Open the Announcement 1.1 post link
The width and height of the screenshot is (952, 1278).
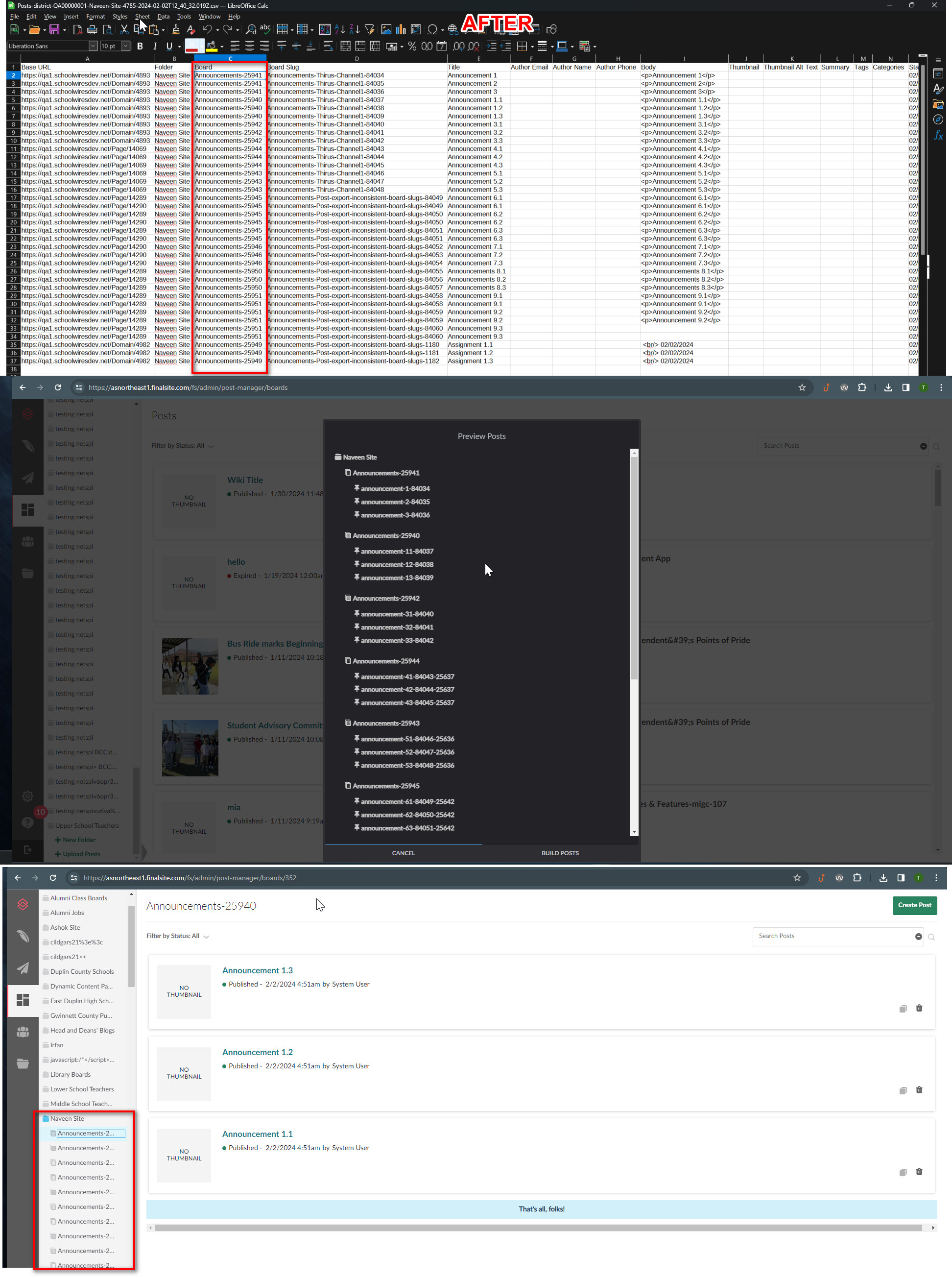pos(258,1134)
